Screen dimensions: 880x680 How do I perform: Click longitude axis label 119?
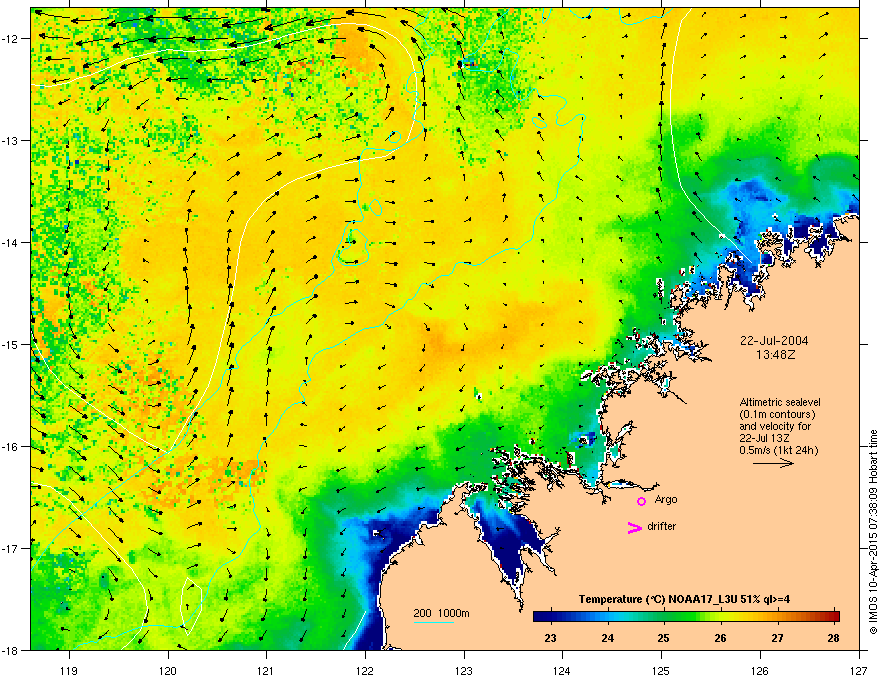[x=69, y=670]
